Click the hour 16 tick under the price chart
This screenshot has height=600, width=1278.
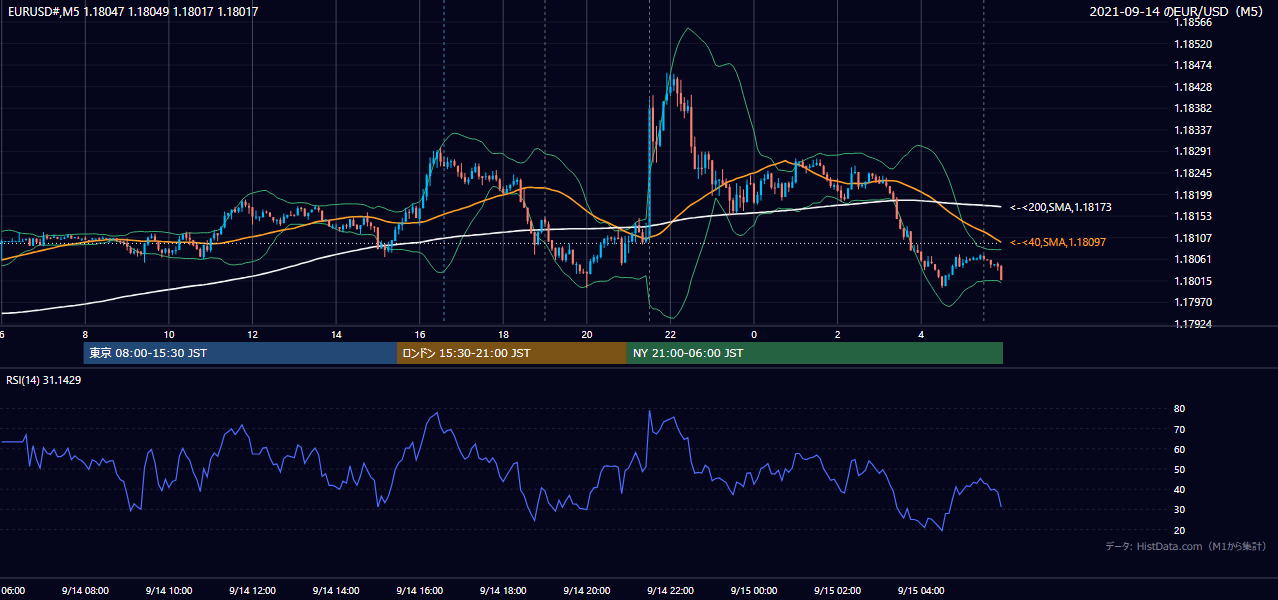[419, 335]
